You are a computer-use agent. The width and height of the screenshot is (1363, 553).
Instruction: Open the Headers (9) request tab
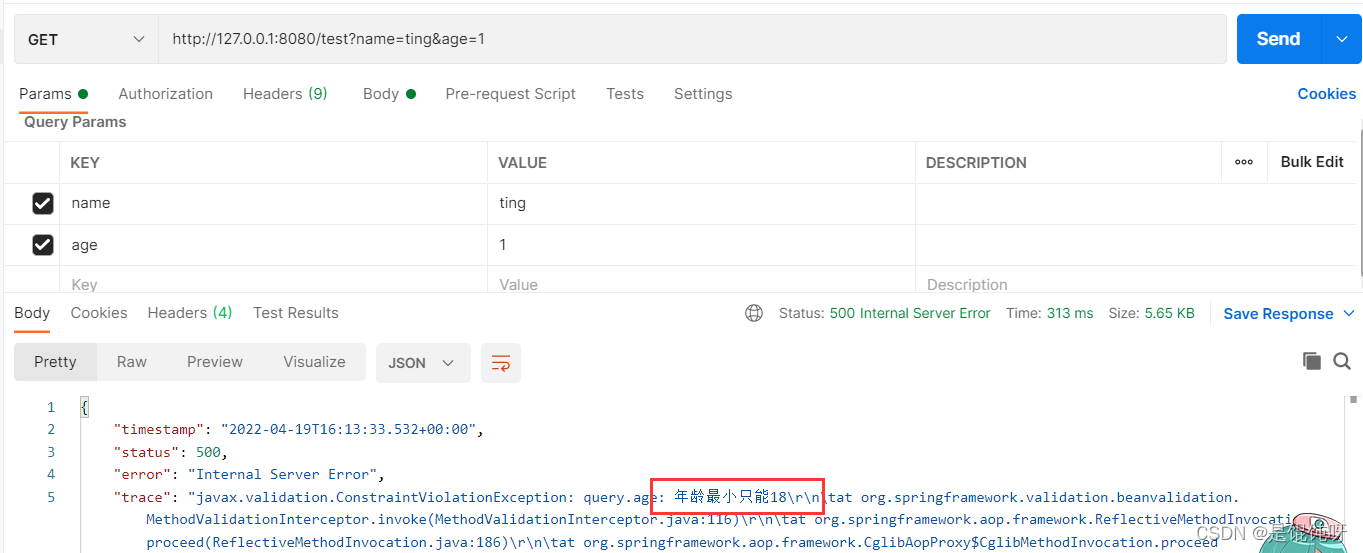coord(285,94)
